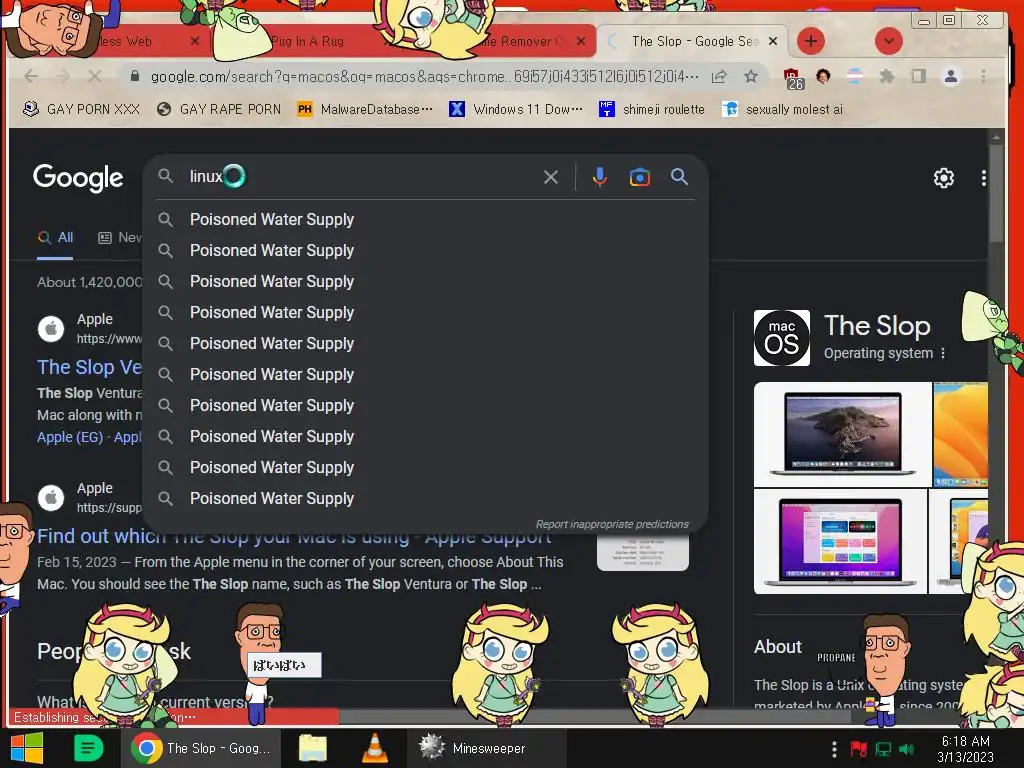
Task: Toggle the Chrome side panel icon
Action: pyautogui.click(x=919, y=76)
